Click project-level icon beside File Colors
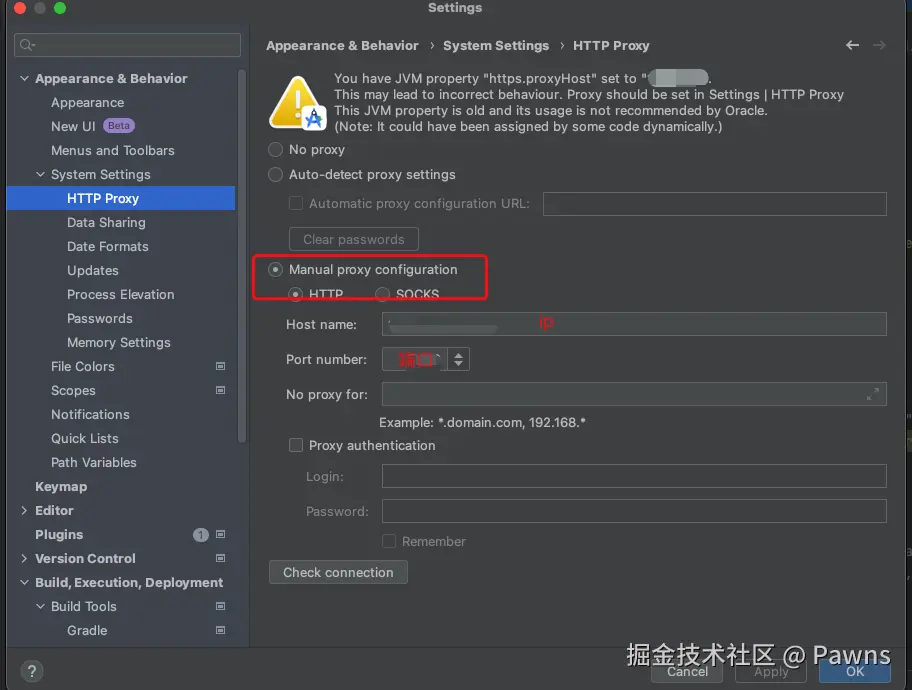This screenshot has height=690, width=912. (x=220, y=366)
